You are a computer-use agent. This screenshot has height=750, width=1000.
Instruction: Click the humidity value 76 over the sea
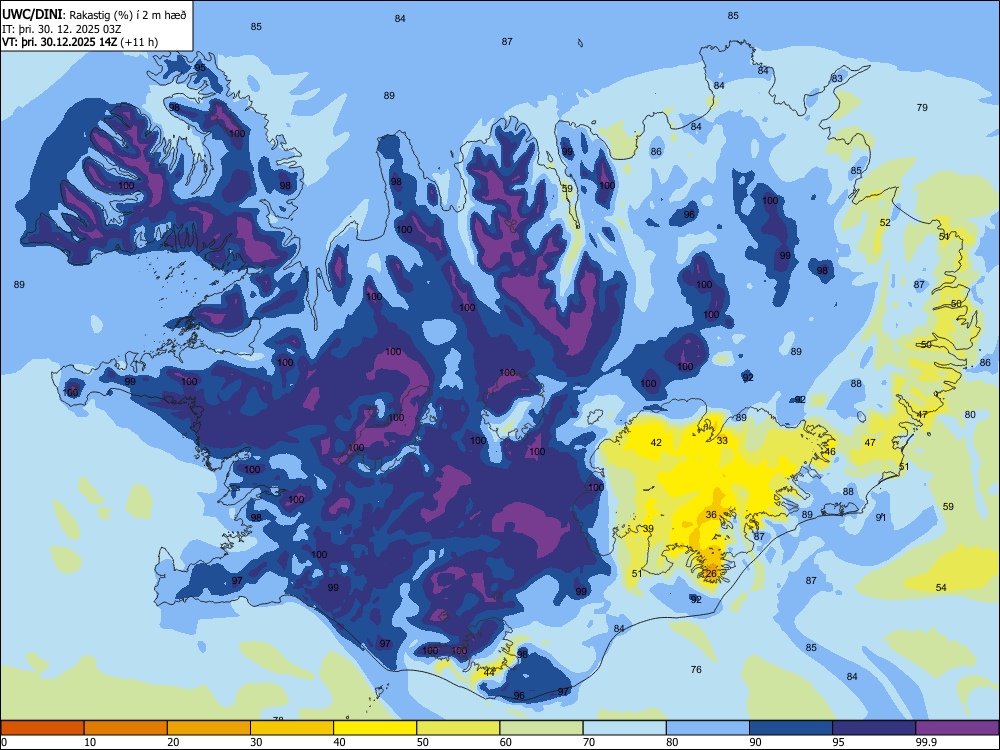coord(696,669)
